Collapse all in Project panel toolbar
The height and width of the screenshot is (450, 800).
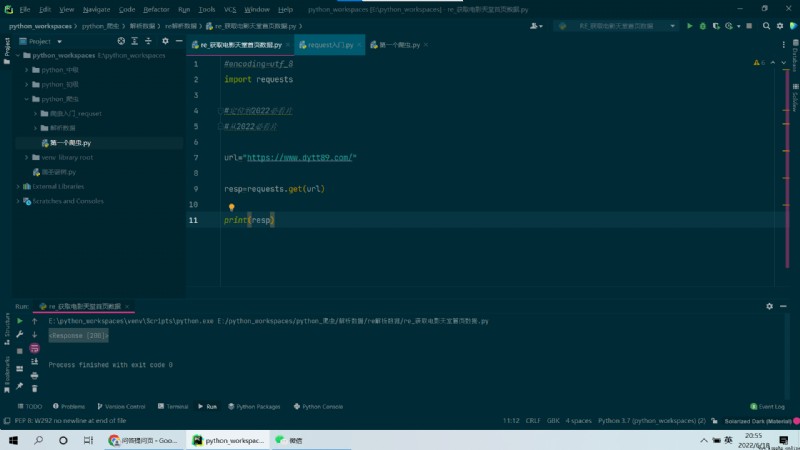pos(148,41)
